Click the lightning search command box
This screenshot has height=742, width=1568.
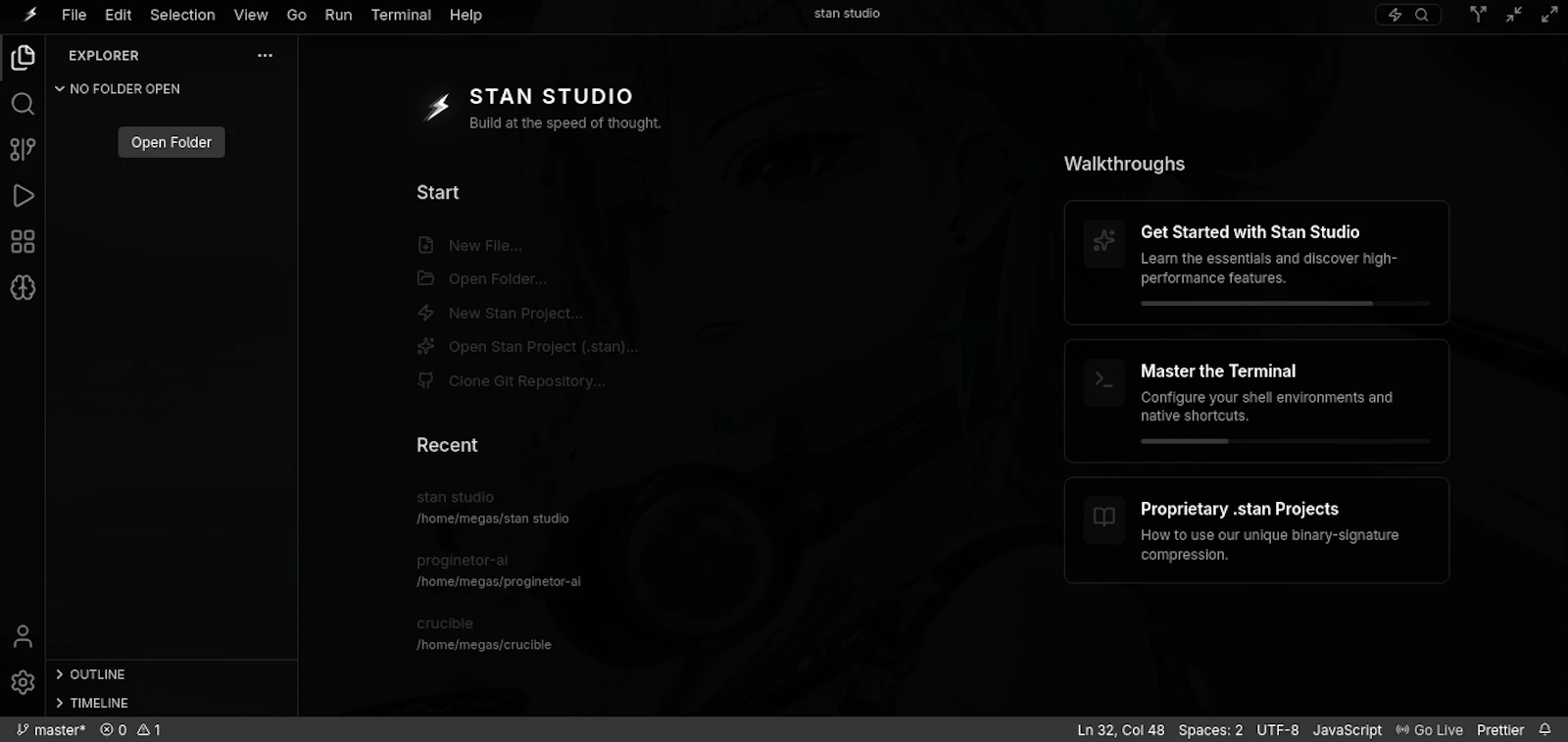pos(1408,15)
